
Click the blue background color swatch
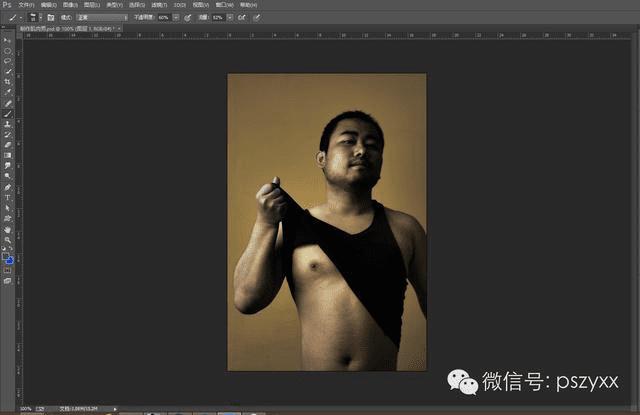(10, 261)
